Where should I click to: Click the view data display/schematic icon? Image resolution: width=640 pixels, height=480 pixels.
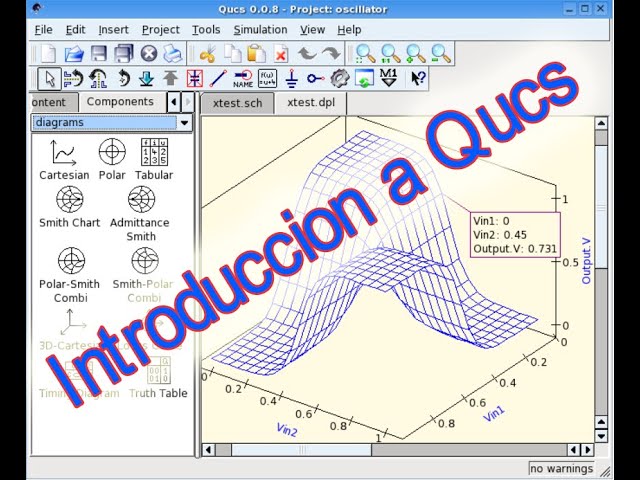point(364,78)
